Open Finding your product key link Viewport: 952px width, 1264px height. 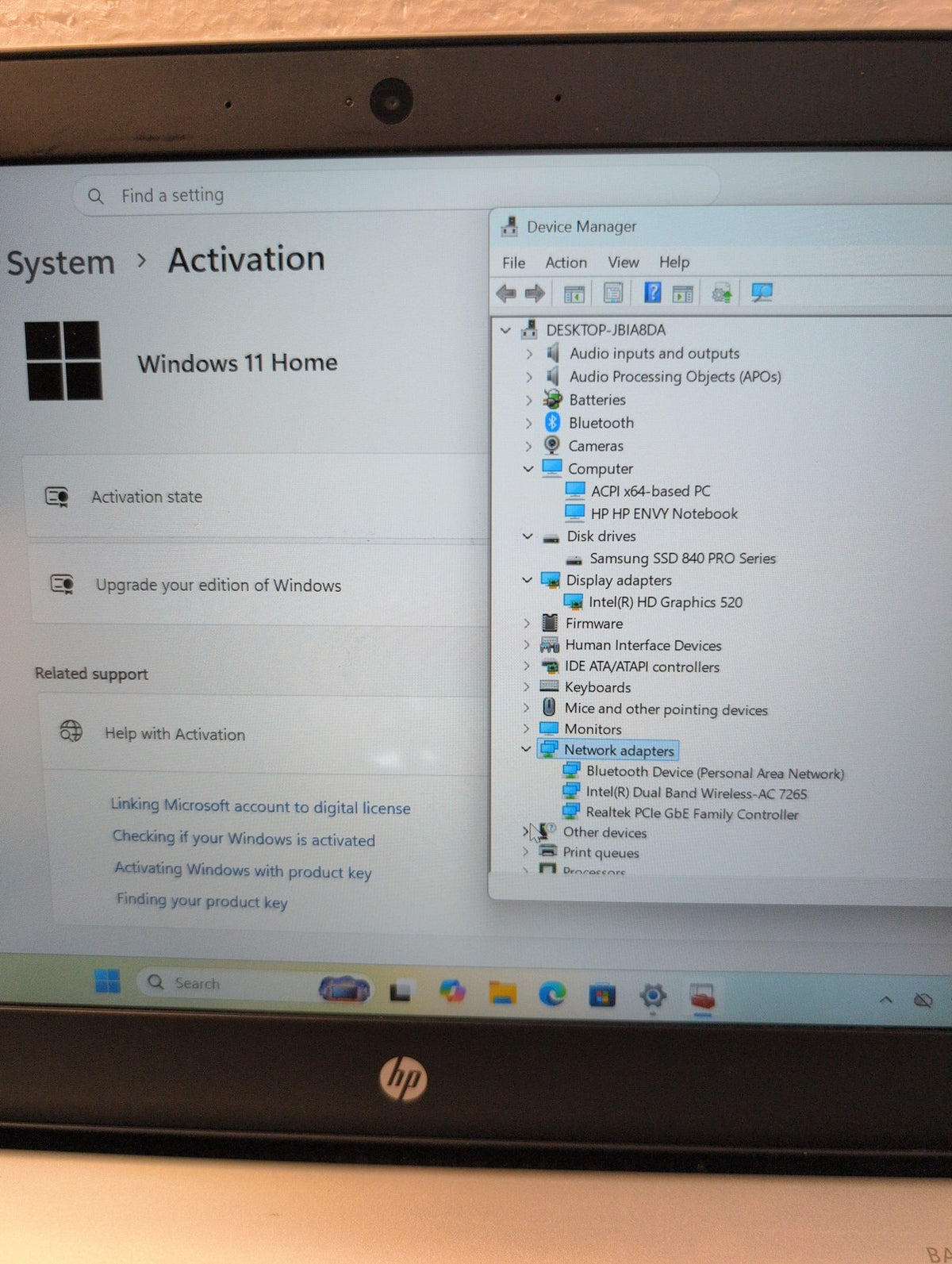[x=202, y=901]
